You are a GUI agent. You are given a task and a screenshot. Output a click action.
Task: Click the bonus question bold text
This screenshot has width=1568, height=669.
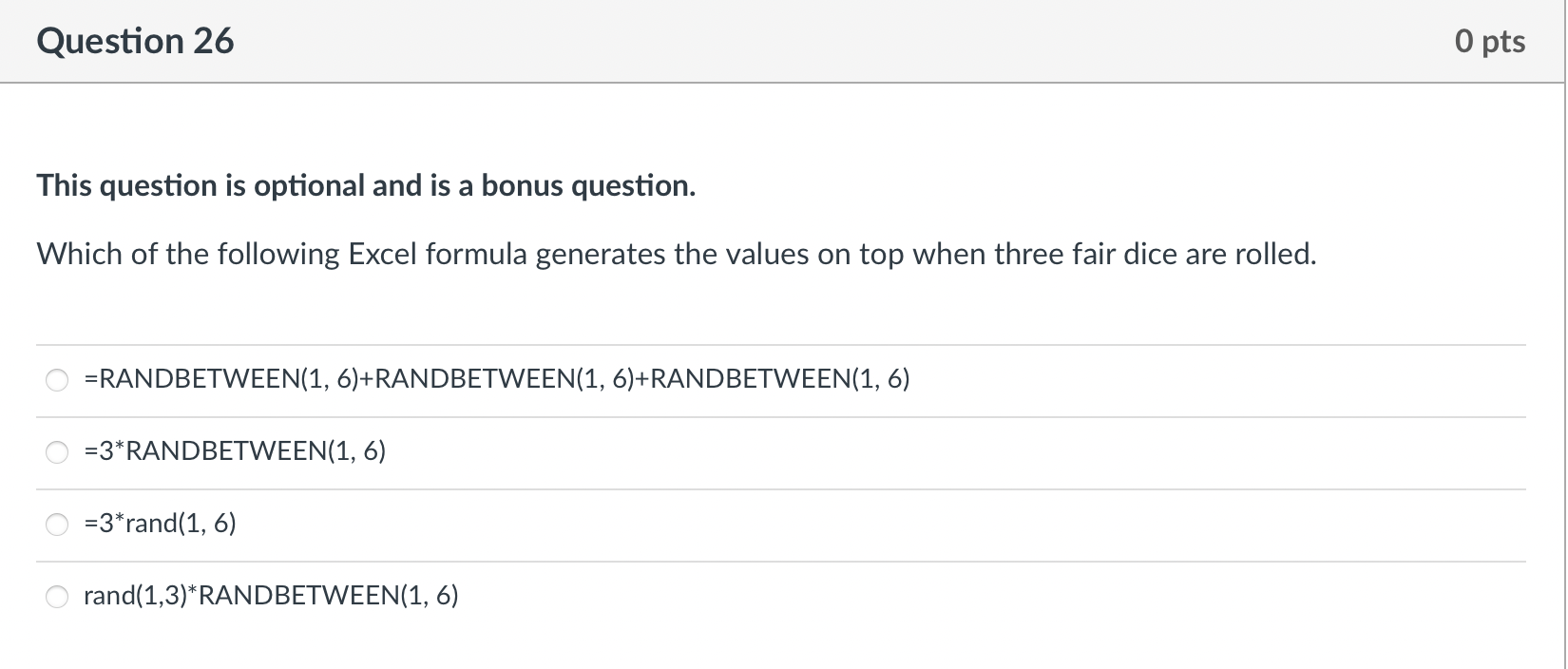pyautogui.click(x=365, y=185)
